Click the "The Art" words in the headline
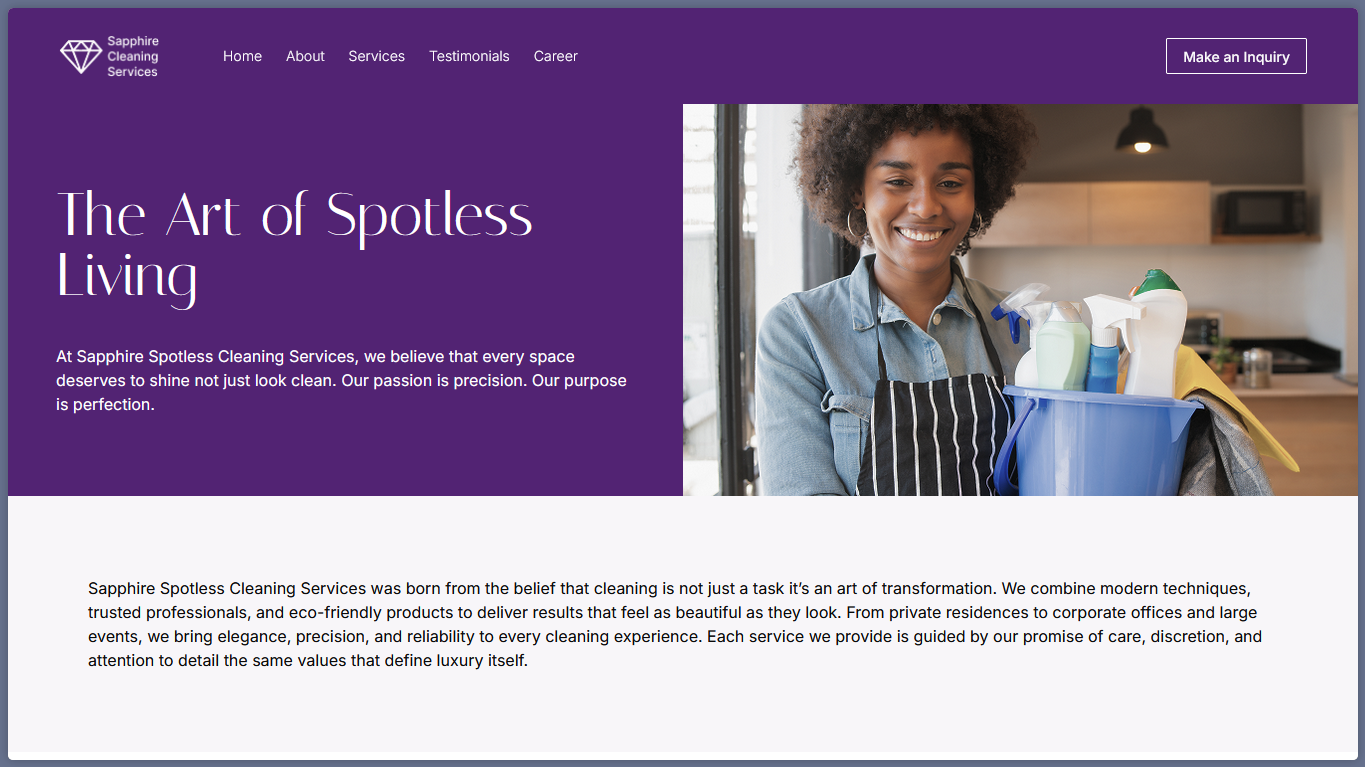The height and width of the screenshot is (767, 1365). (x=148, y=215)
